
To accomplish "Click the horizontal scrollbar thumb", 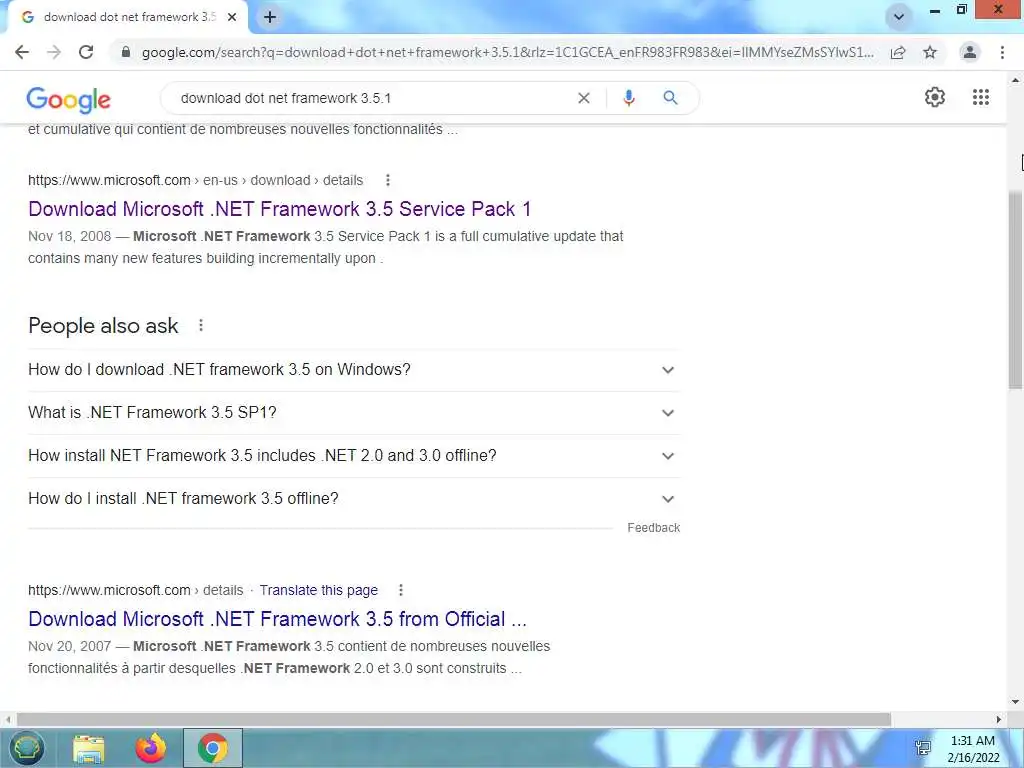I will coord(454,720).
